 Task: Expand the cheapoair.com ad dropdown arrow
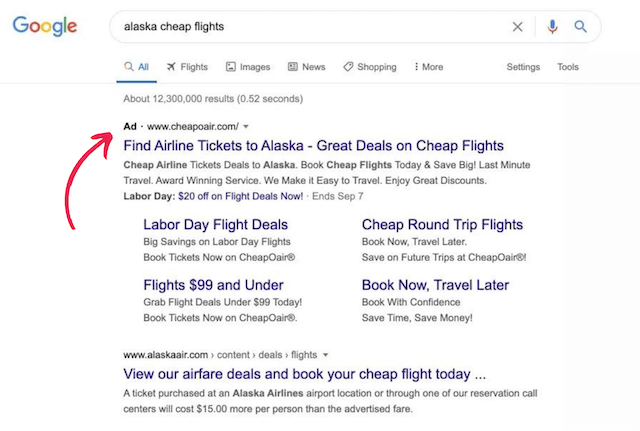point(246,127)
